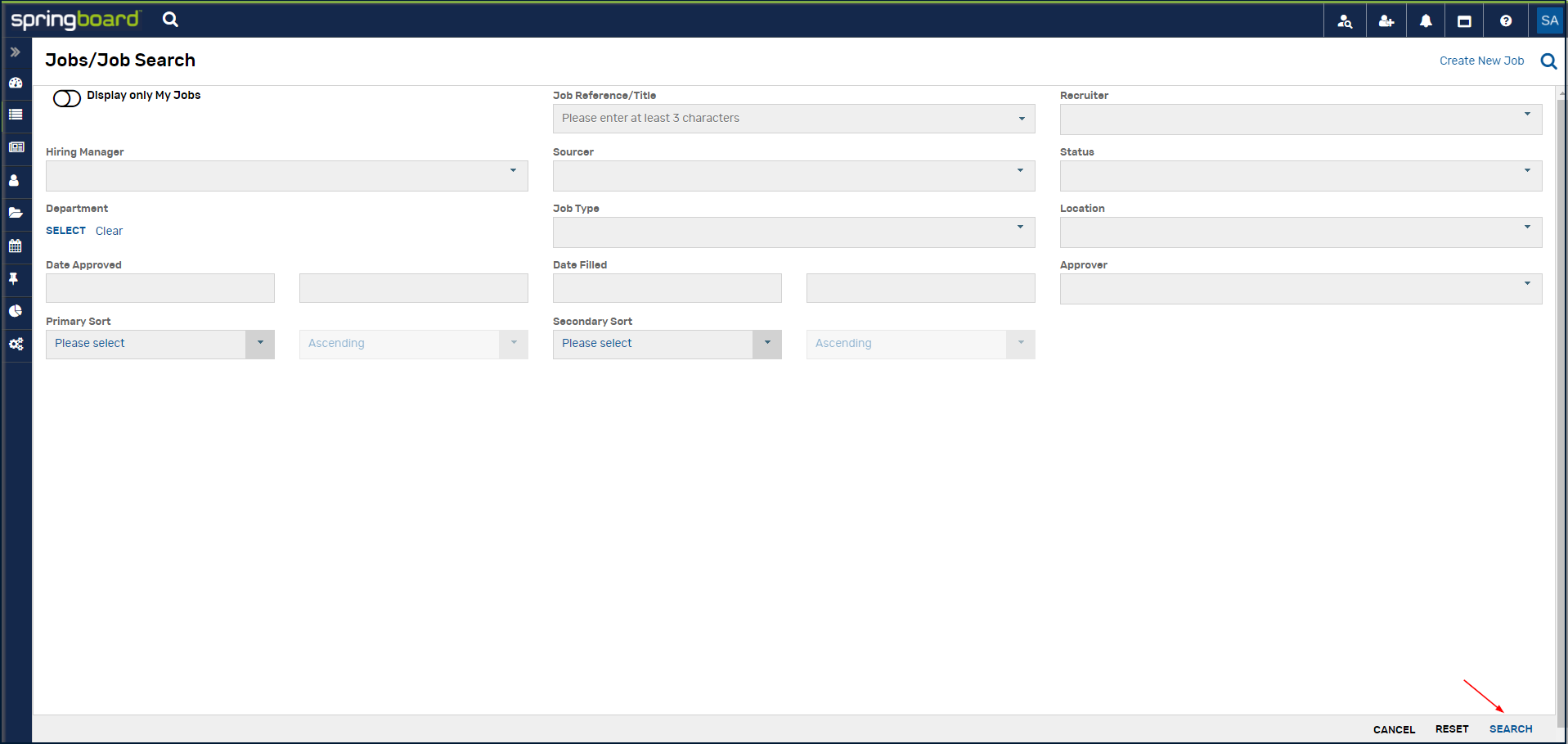Open the candidate search icon in header
Screen dimensions: 1568x744
tap(1345, 21)
